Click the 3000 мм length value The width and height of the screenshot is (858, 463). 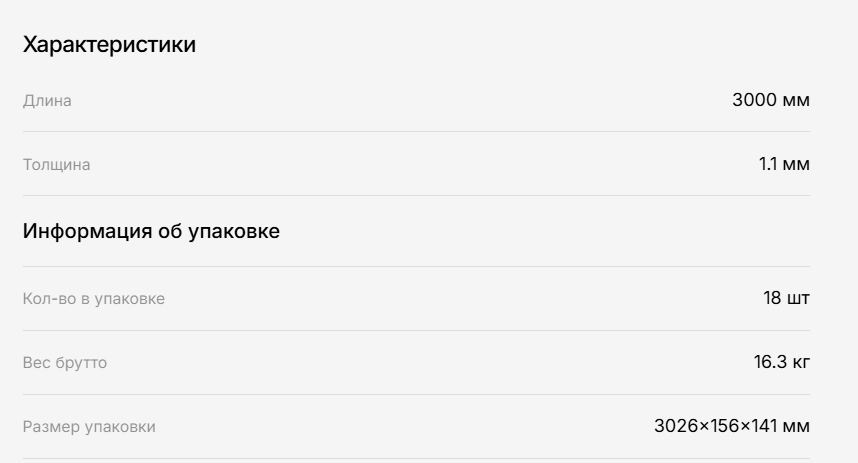770,100
